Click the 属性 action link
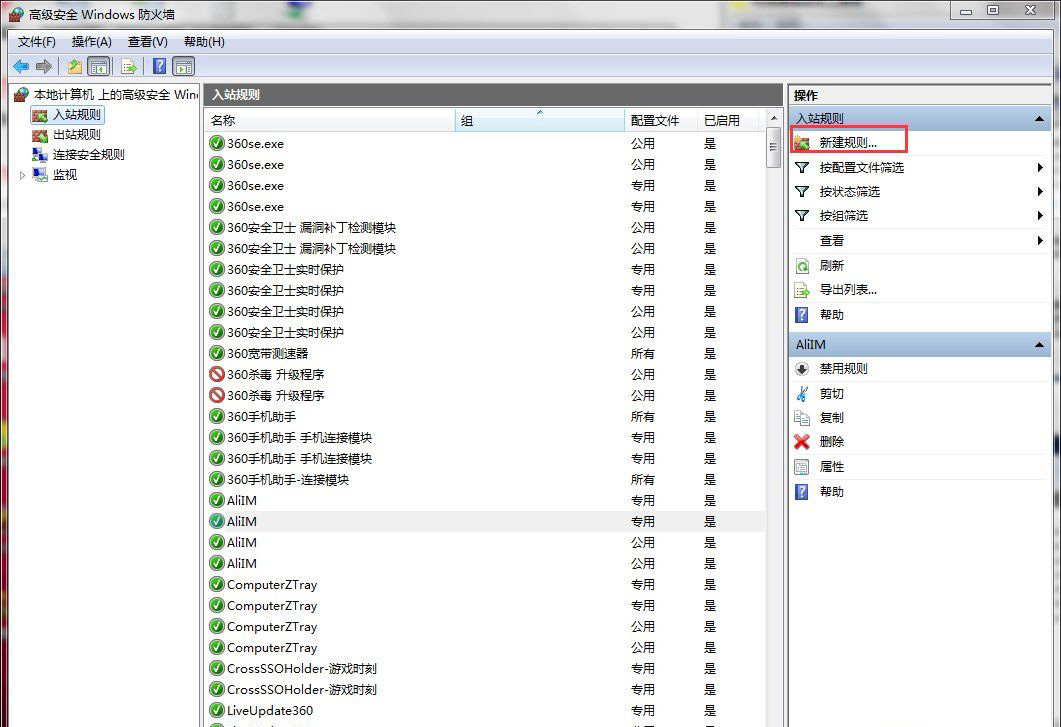This screenshot has height=727, width=1061. (x=832, y=466)
